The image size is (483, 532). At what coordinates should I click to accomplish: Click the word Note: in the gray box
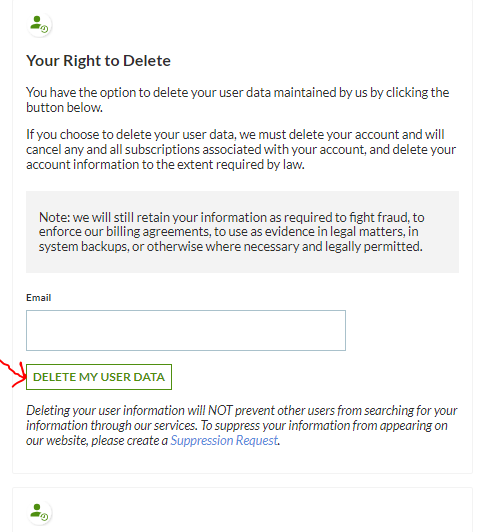pyautogui.click(x=54, y=217)
